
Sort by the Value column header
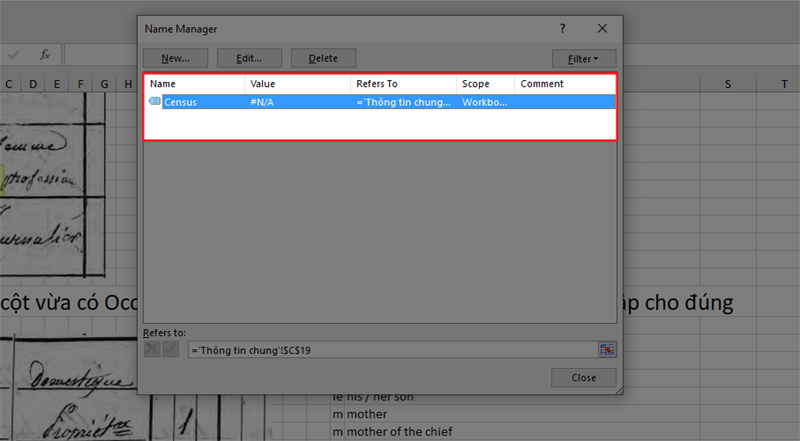(x=297, y=84)
